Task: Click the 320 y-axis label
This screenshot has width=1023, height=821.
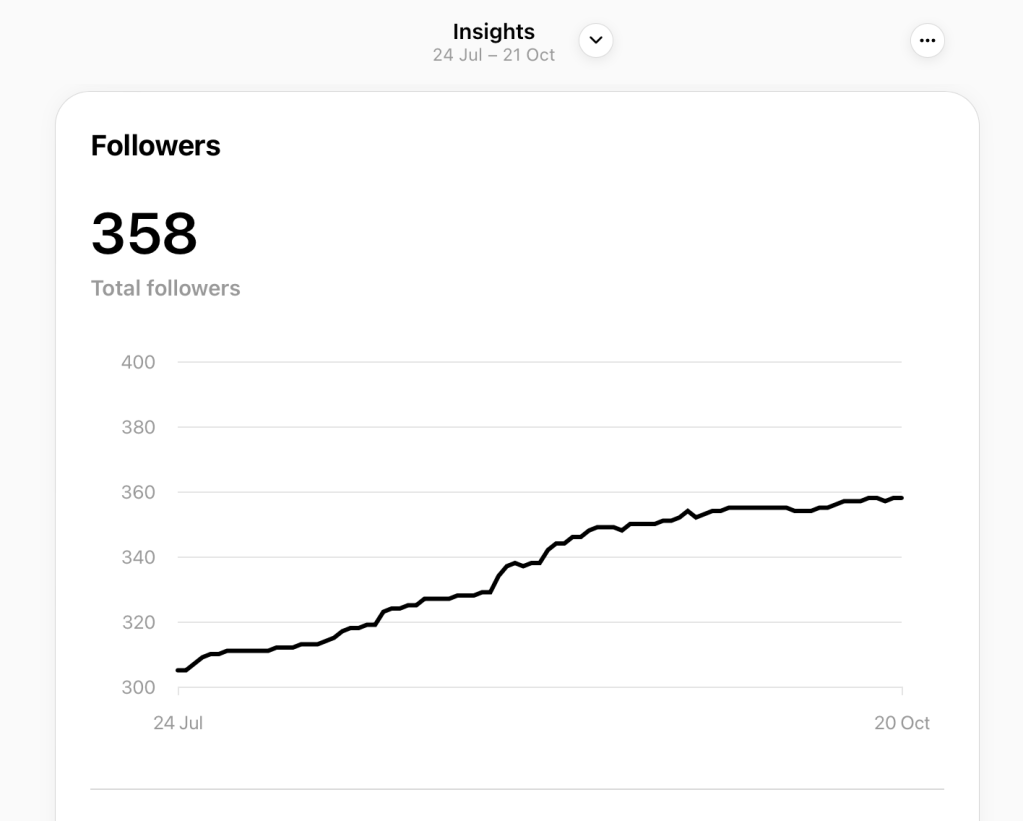Action: click(x=138, y=622)
